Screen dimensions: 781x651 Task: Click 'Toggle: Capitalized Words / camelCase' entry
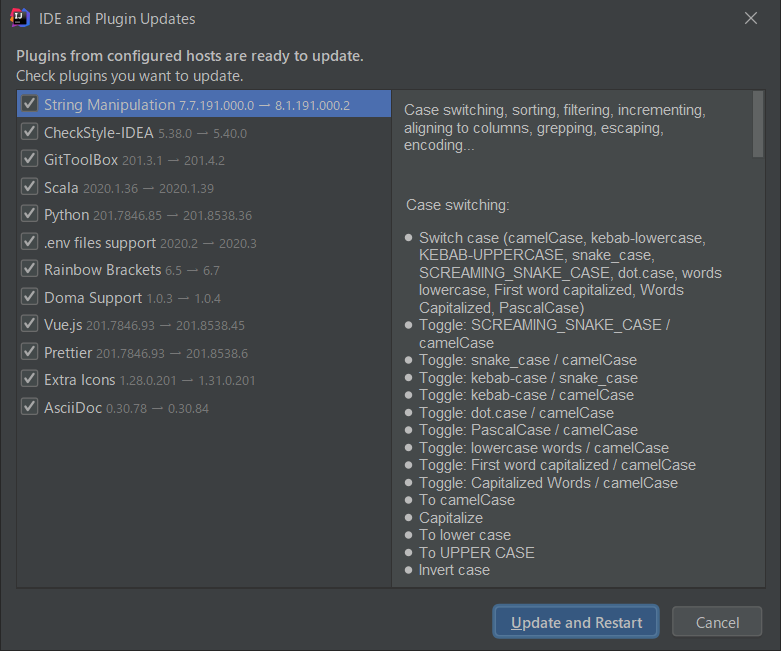tap(548, 482)
